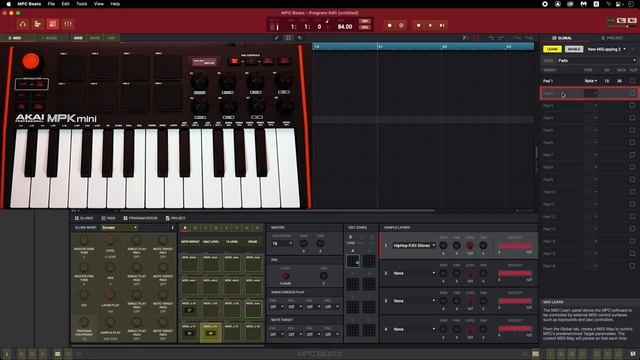Click the Master Semi Tune Q-Link knob

tap(84, 241)
